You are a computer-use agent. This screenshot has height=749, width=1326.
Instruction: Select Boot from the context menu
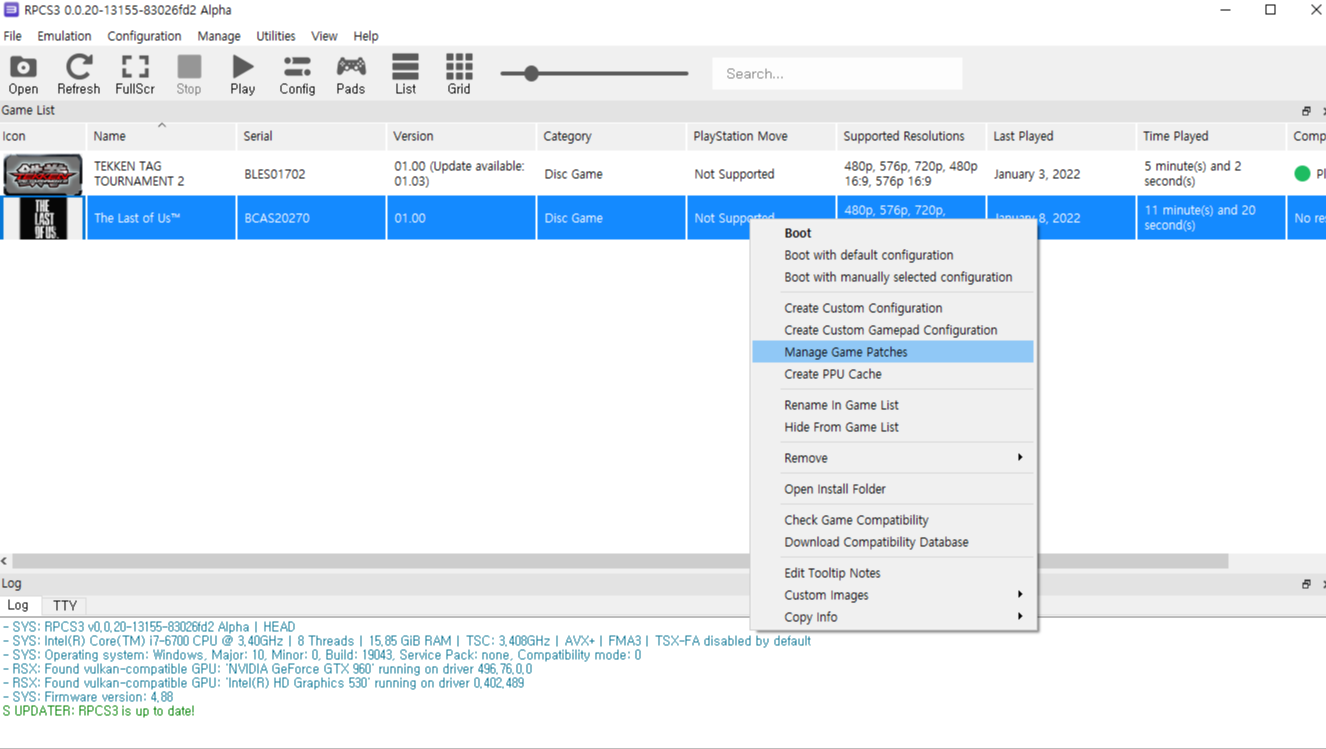[893, 233]
